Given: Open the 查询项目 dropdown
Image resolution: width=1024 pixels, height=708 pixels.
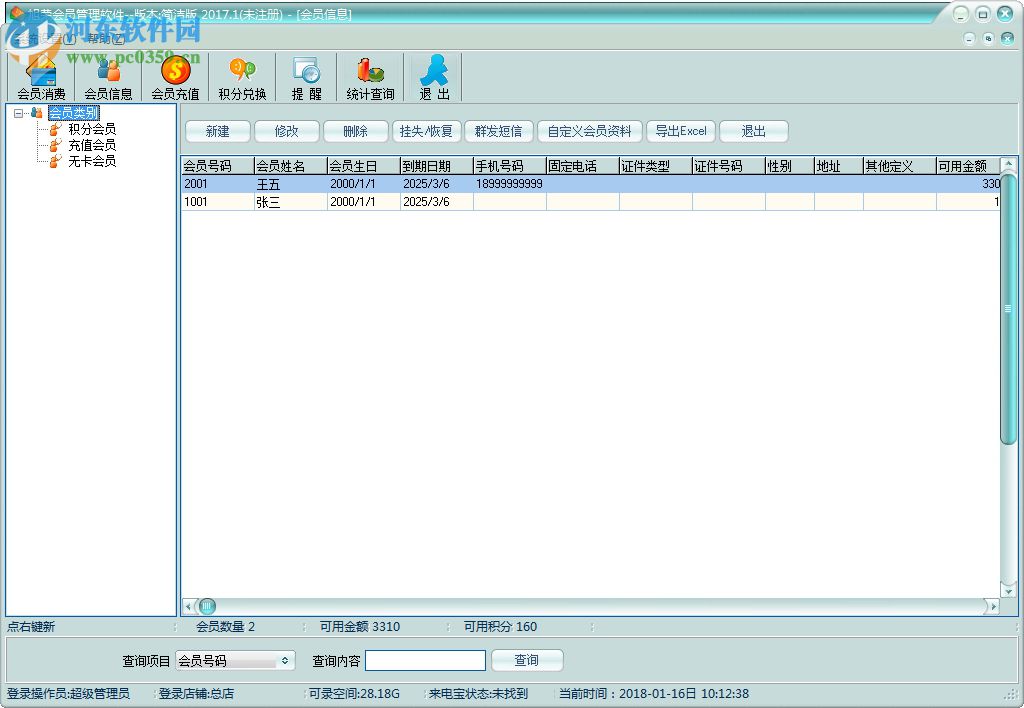Looking at the screenshot, I should [x=235, y=661].
